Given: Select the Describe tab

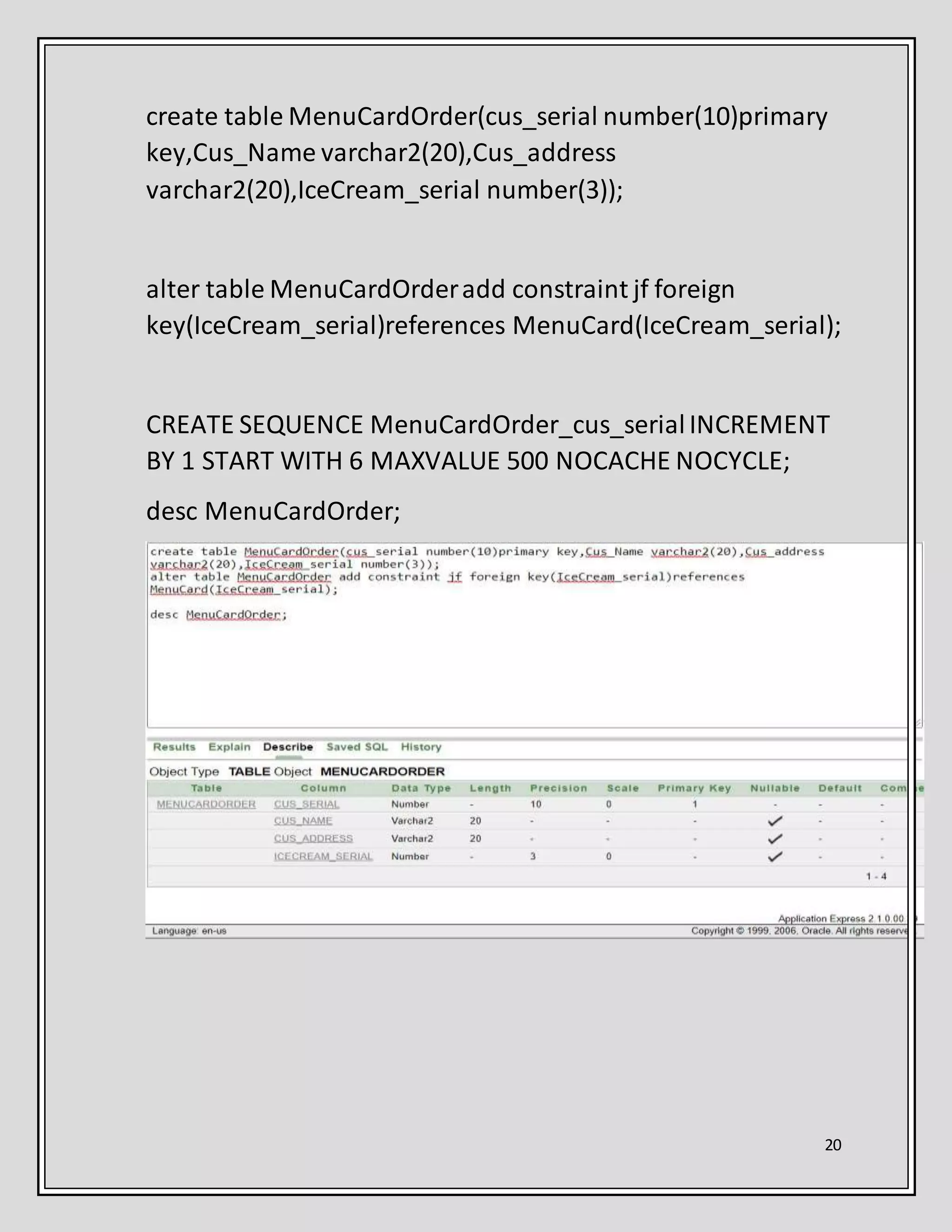Looking at the screenshot, I should point(288,747).
